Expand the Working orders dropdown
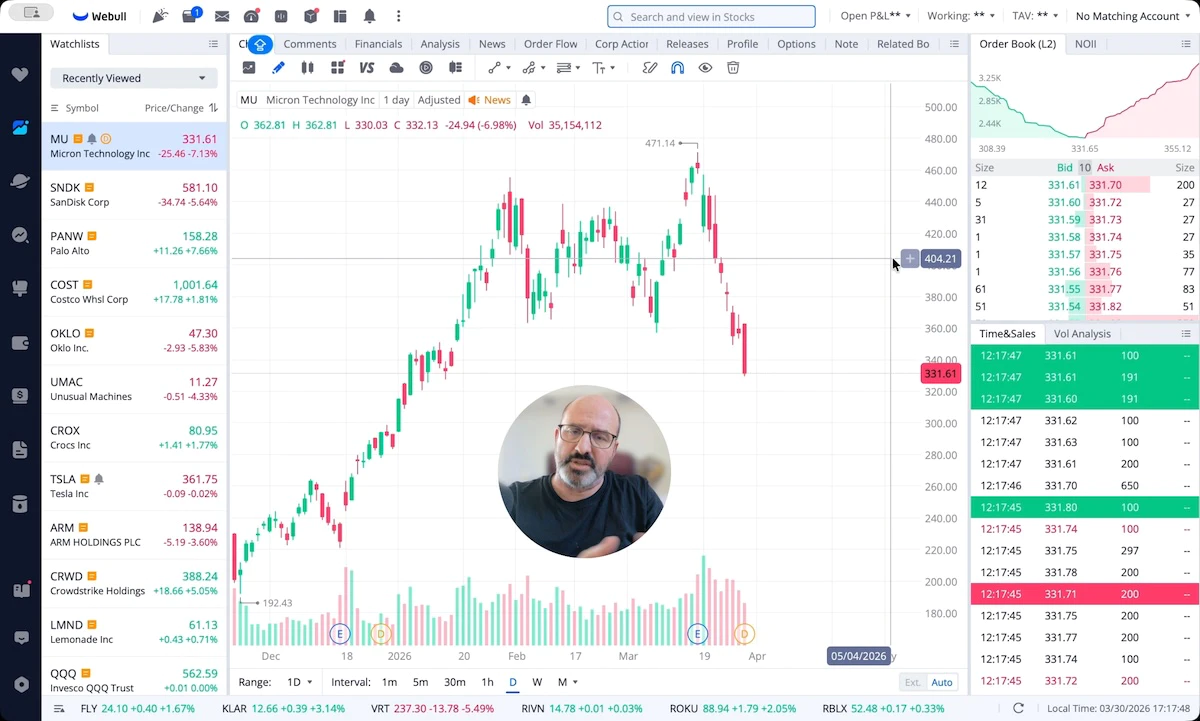1200x721 pixels. point(962,16)
